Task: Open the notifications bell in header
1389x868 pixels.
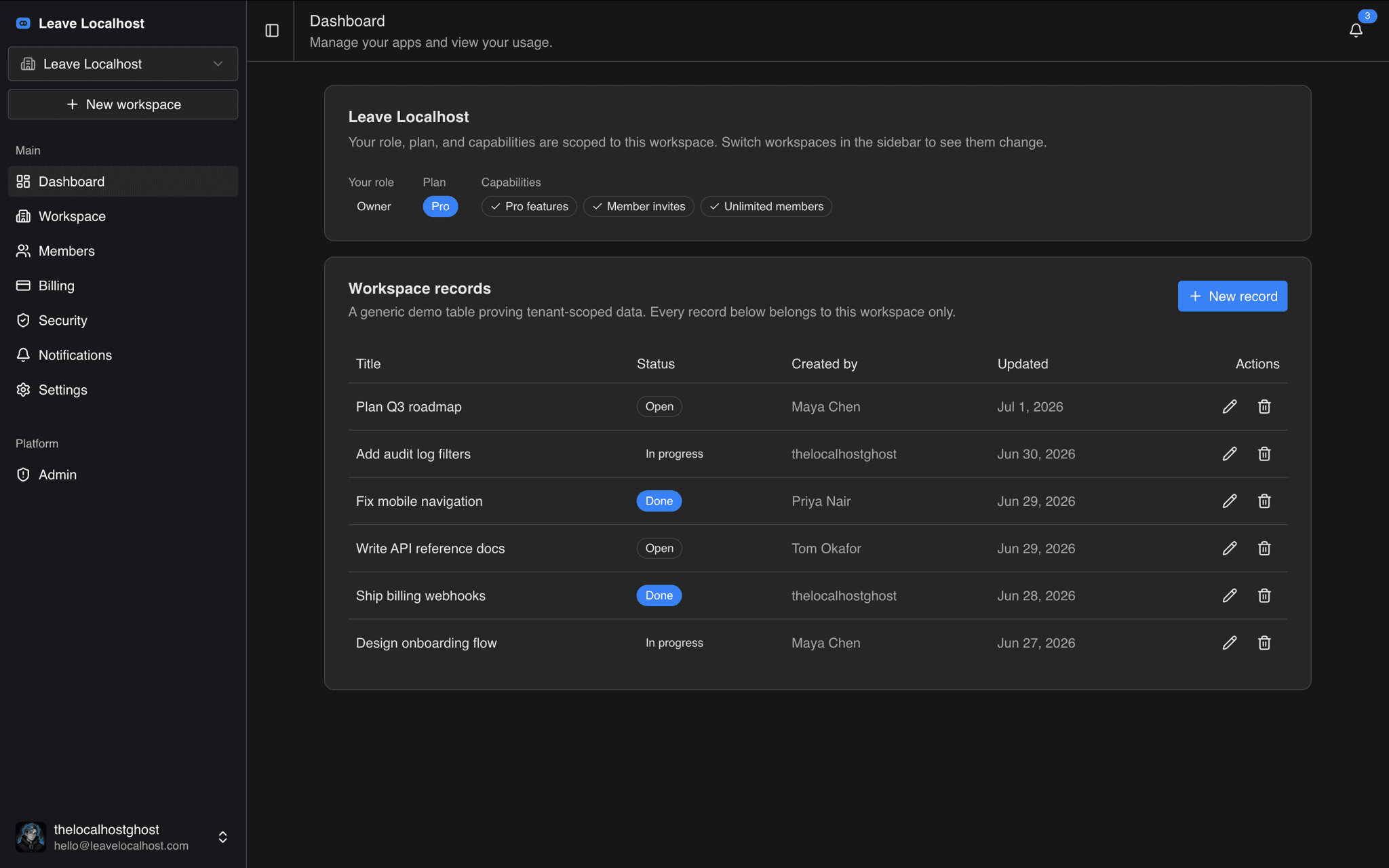Action: pyautogui.click(x=1356, y=31)
